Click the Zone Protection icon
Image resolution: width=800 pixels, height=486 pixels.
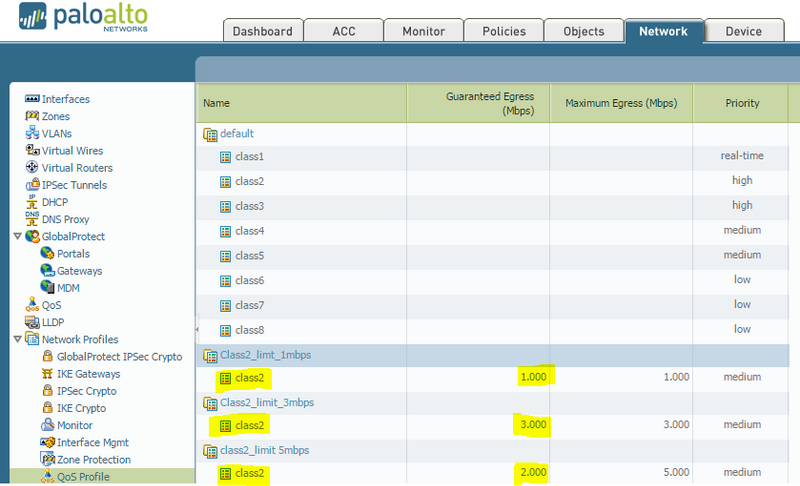pos(47,460)
